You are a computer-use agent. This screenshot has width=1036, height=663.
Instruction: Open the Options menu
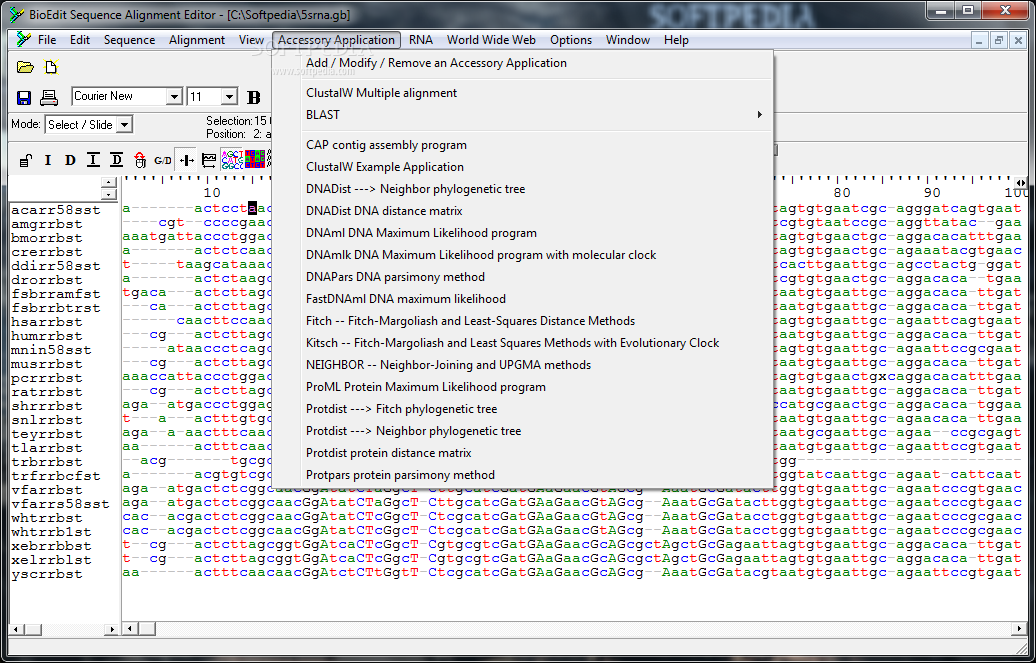click(571, 40)
